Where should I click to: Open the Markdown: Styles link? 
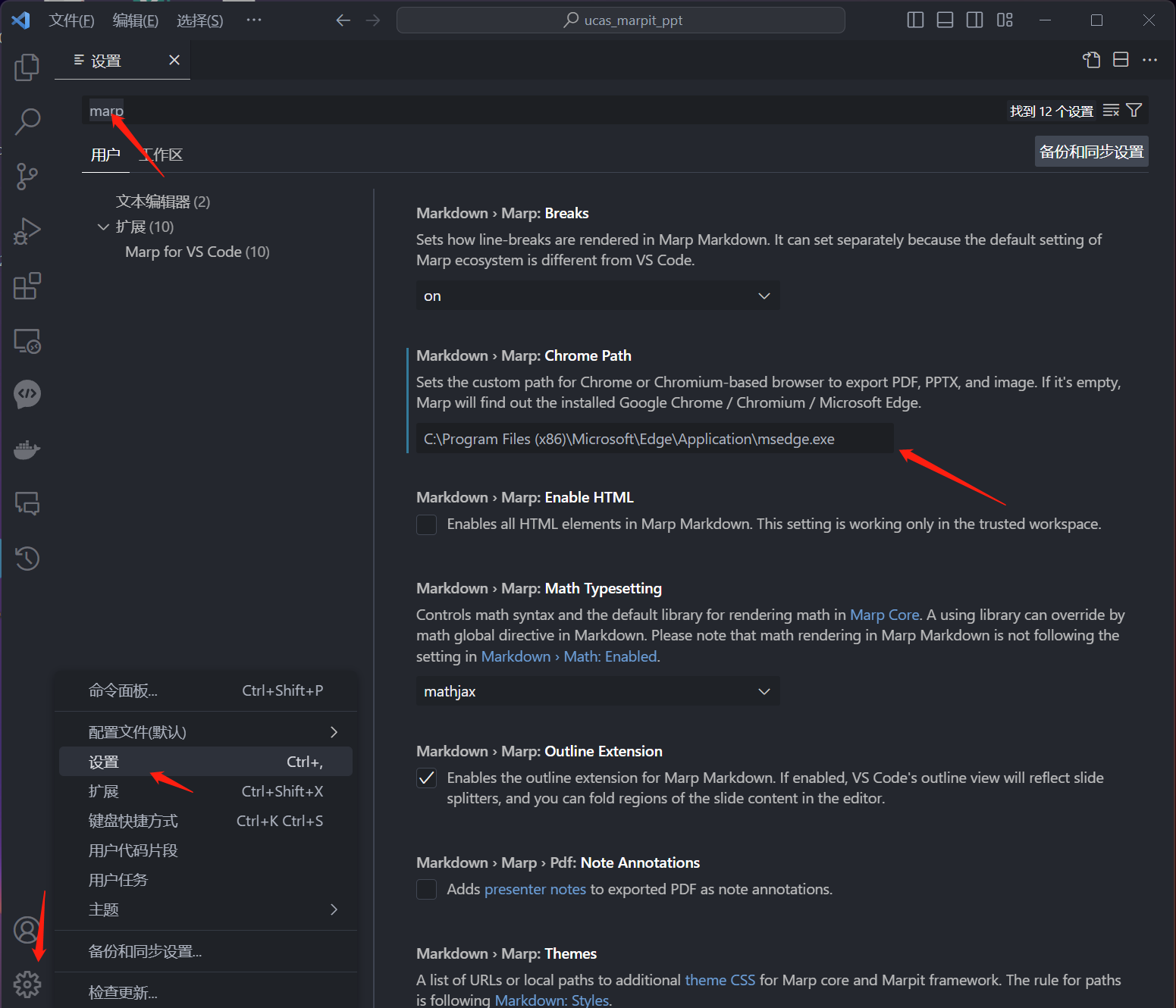tap(552, 1000)
